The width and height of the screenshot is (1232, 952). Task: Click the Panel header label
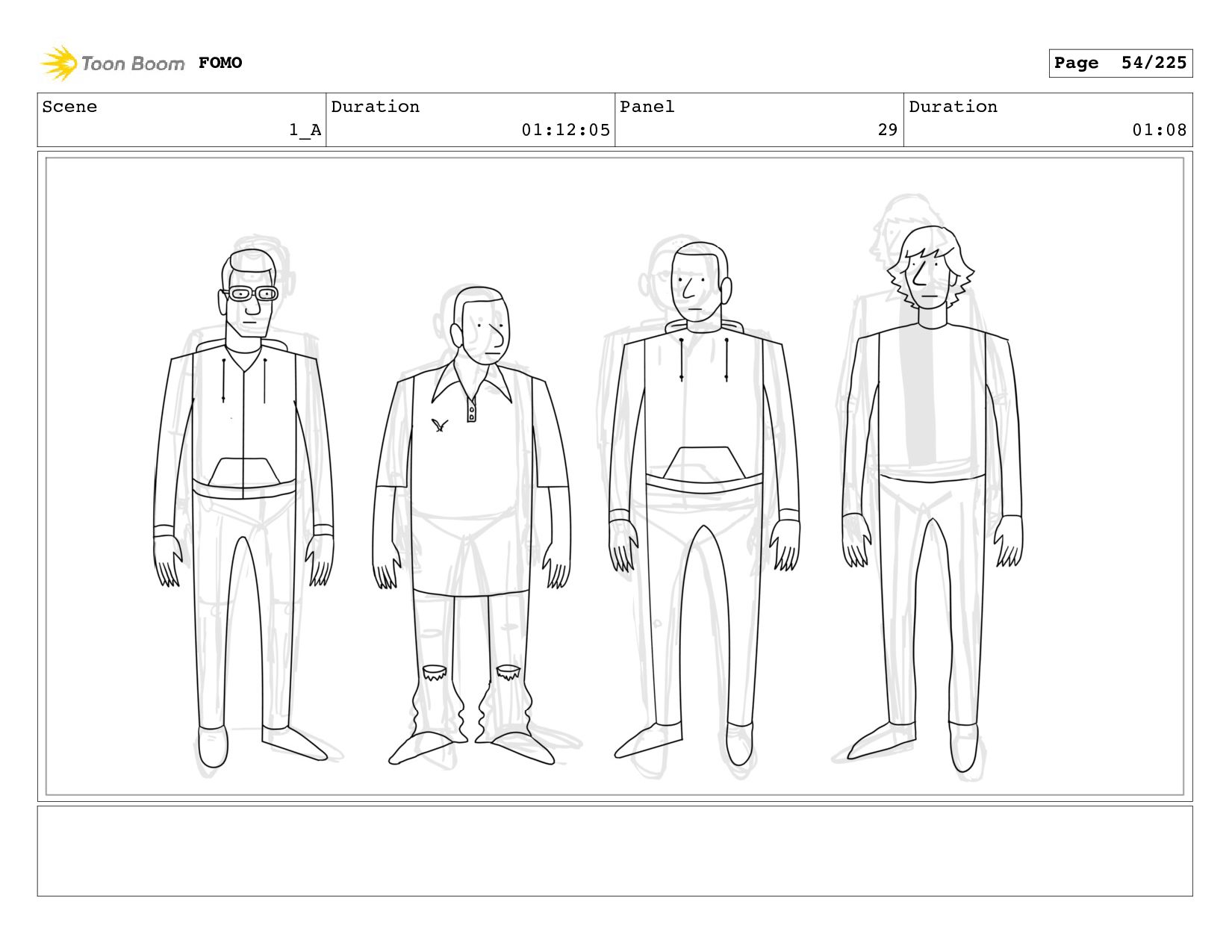click(x=647, y=107)
